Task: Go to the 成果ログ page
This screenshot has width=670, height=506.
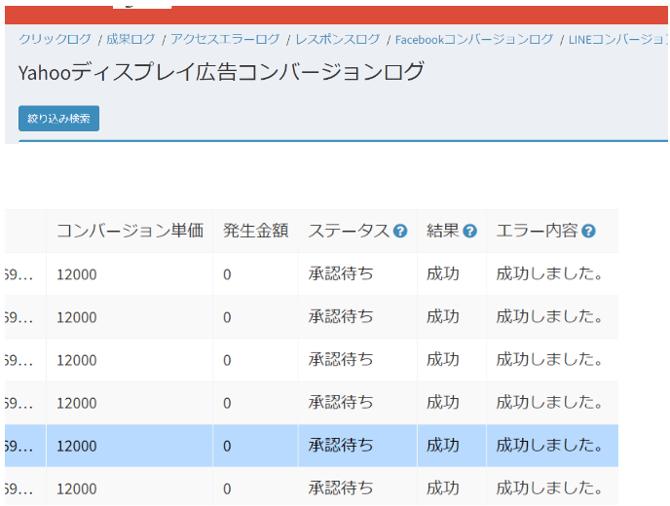Action: tap(131, 39)
